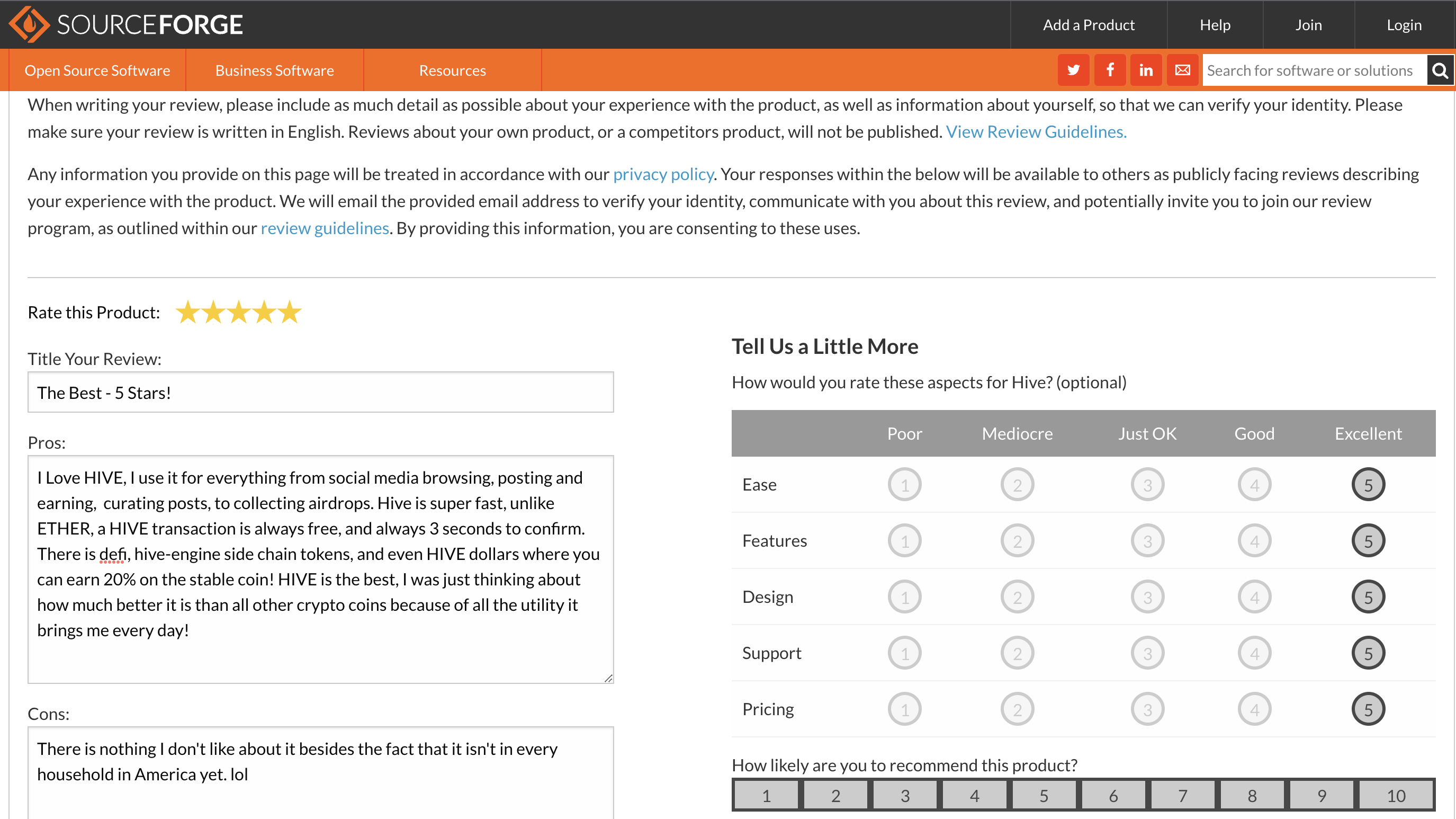Rate Ease as 1 Poor
1456x819 pixels.
[904, 485]
